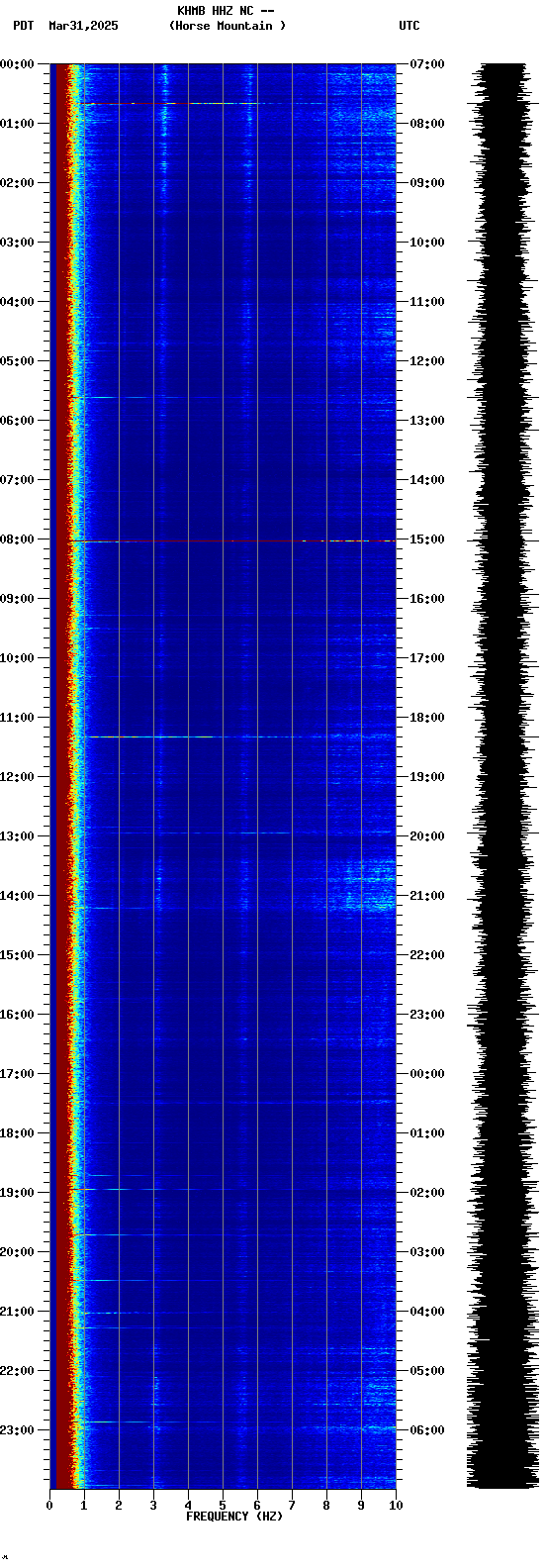Click the red broadband event line at 08:00 PDT
Image resolution: width=546 pixels, height=1568 pixels.
(x=234, y=541)
